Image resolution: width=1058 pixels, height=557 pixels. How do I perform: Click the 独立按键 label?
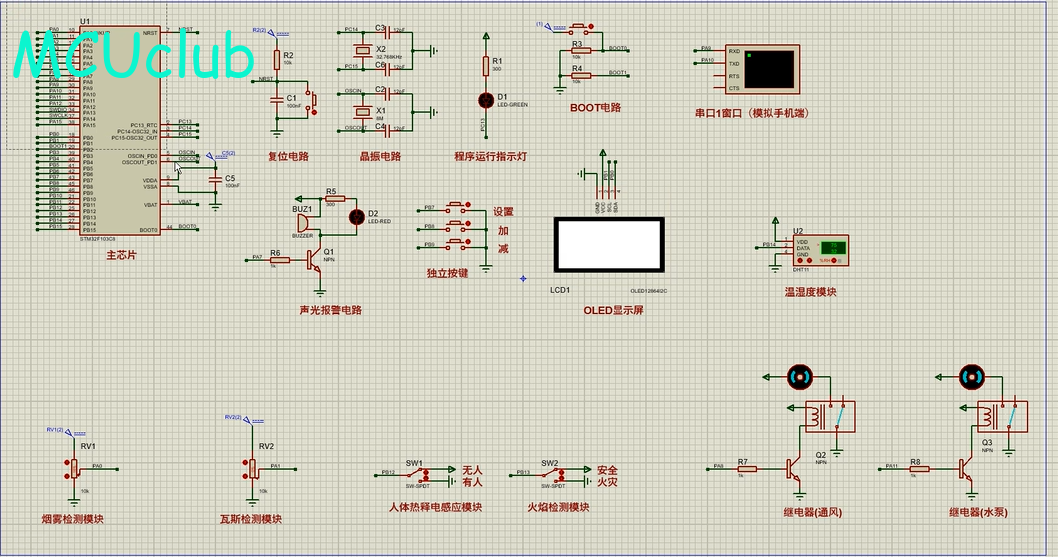[x=447, y=273]
